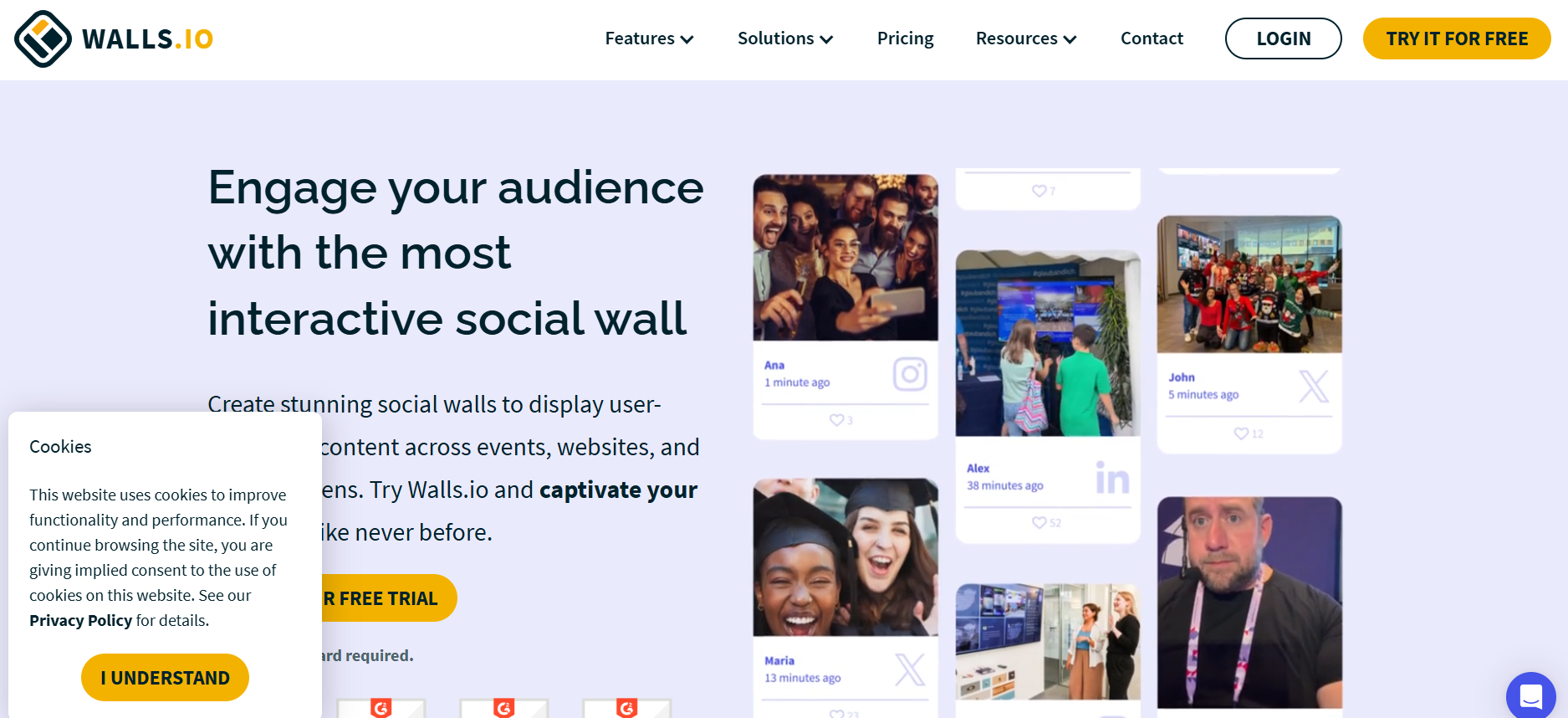Viewport: 1568px width, 718px height.
Task: Click X icon on Maria's post
Action: pyautogui.click(x=910, y=669)
